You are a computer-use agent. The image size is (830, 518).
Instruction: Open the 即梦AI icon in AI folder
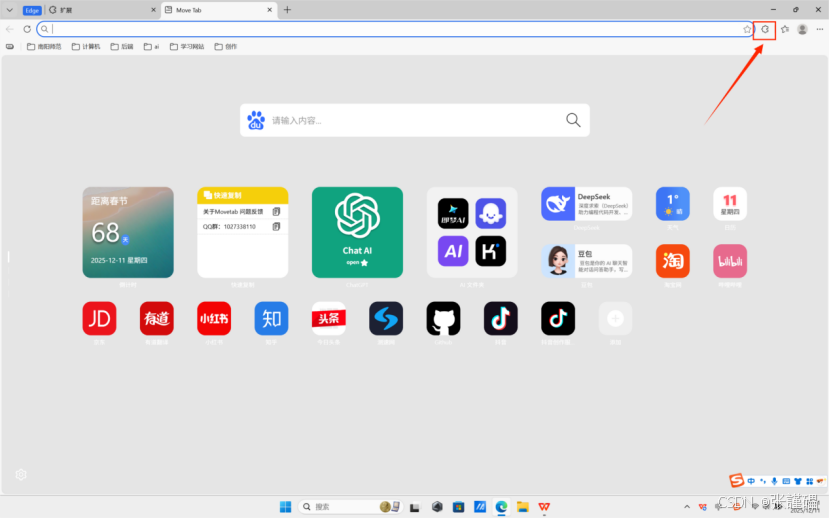(x=453, y=213)
